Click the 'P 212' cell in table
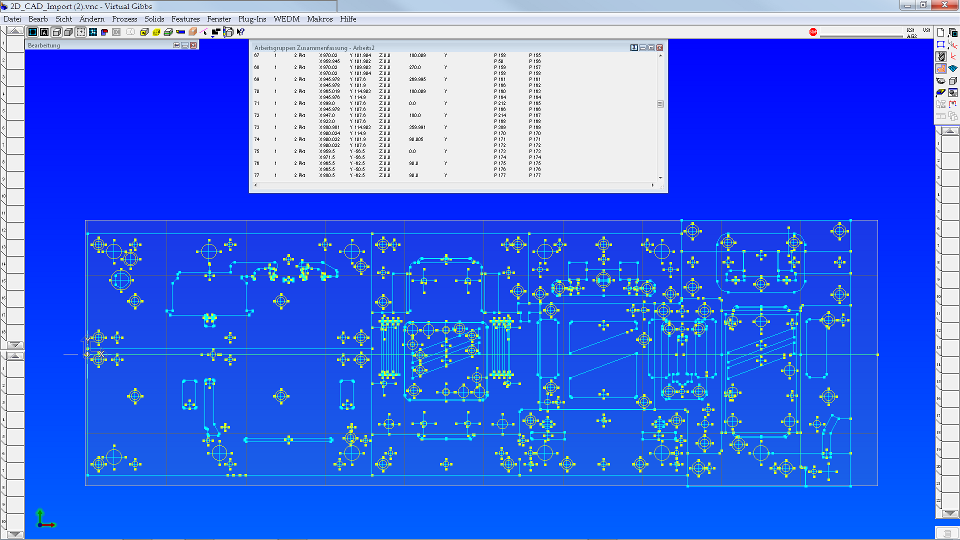The height and width of the screenshot is (540, 960). click(500, 103)
